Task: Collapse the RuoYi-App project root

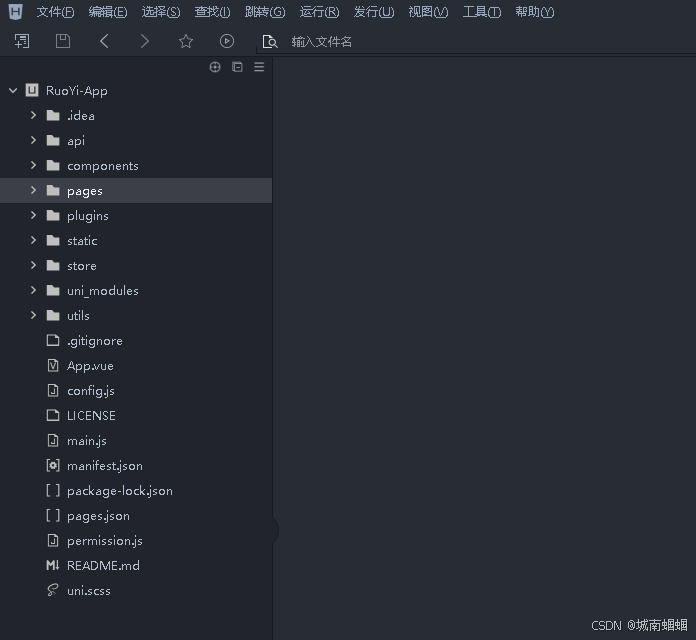Action: click(13, 91)
